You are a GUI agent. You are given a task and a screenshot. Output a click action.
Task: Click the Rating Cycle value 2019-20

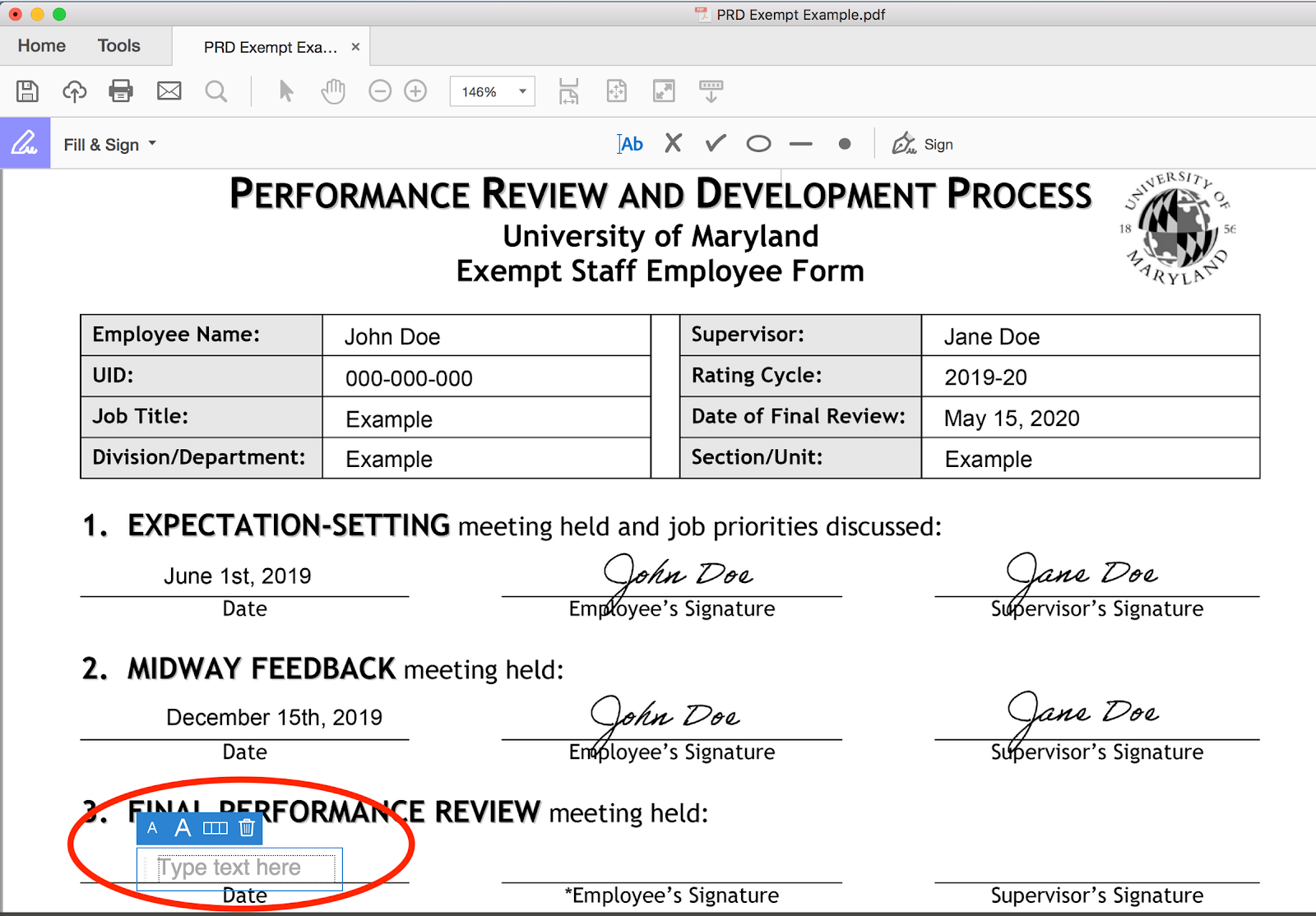coord(985,377)
